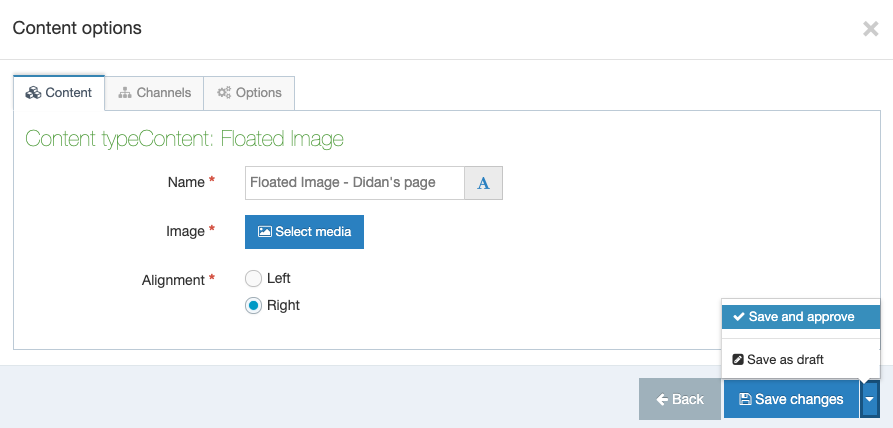
Task: Click the floppy disk icon on Save changes
Action: 745,399
